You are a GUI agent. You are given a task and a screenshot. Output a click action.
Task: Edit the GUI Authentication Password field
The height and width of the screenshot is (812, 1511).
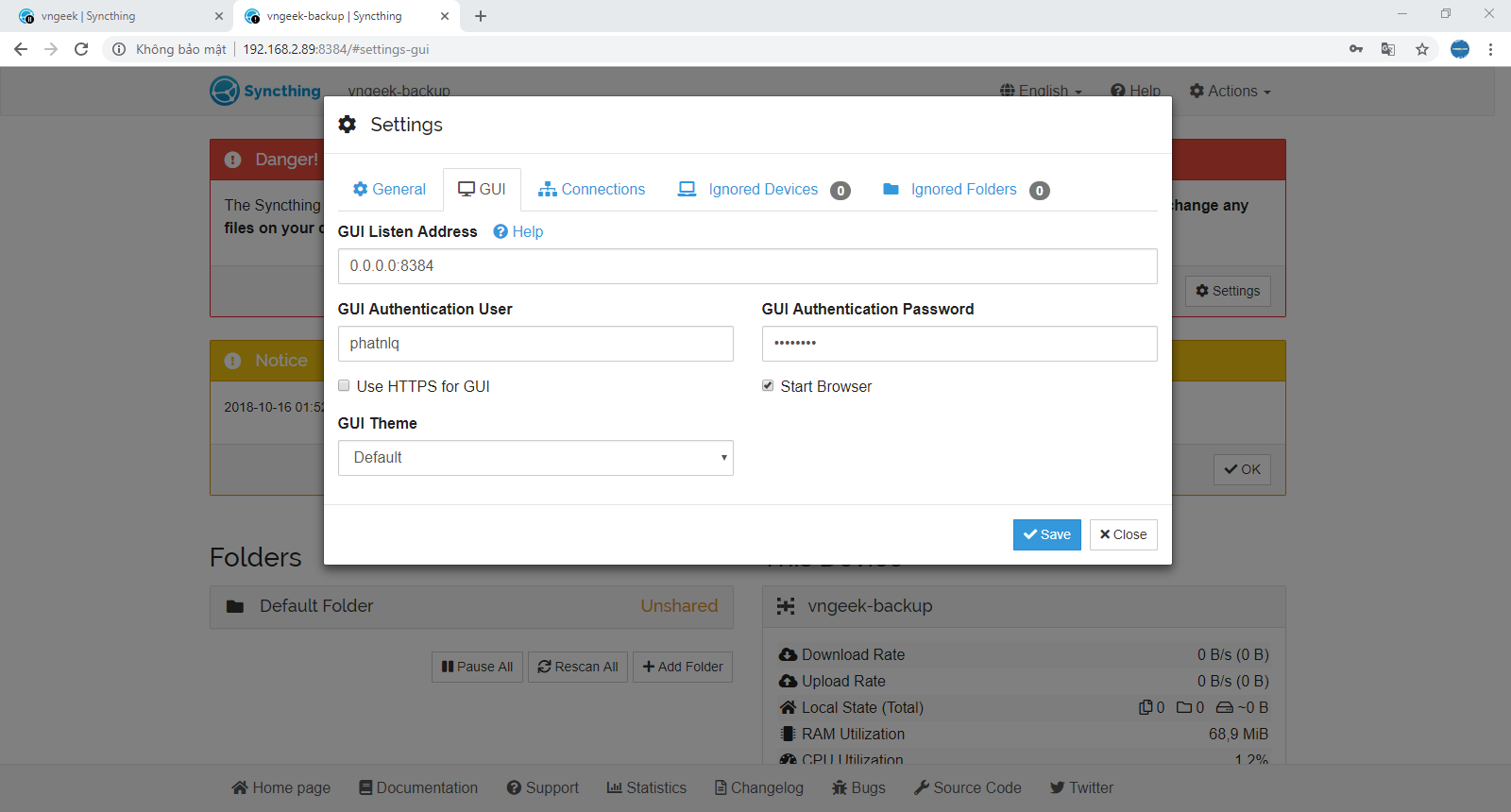pos(959,344)
